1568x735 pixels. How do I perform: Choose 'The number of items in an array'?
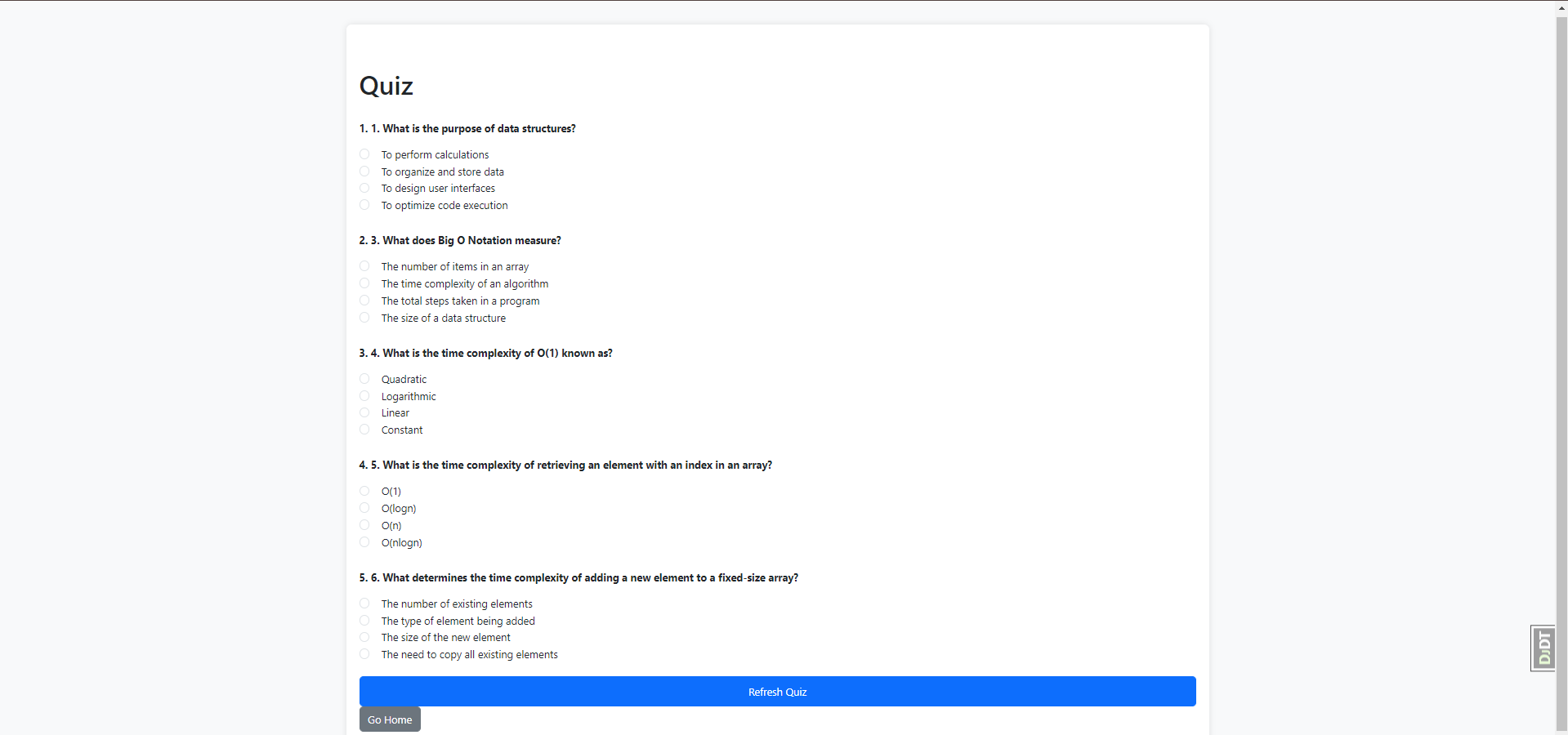tap(364, 266)
